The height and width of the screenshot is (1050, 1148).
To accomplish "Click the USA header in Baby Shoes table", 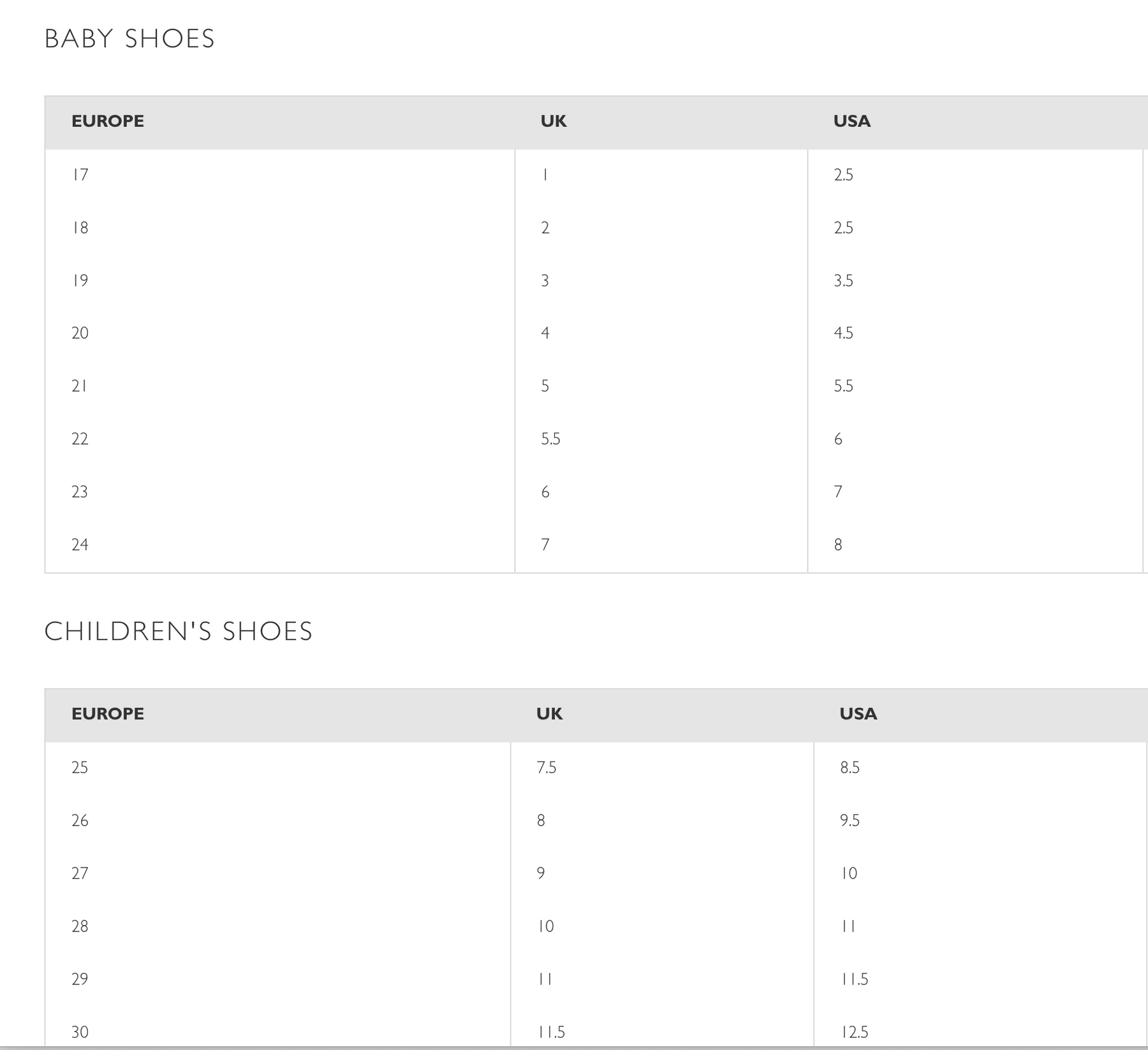I will pos(851,121).
